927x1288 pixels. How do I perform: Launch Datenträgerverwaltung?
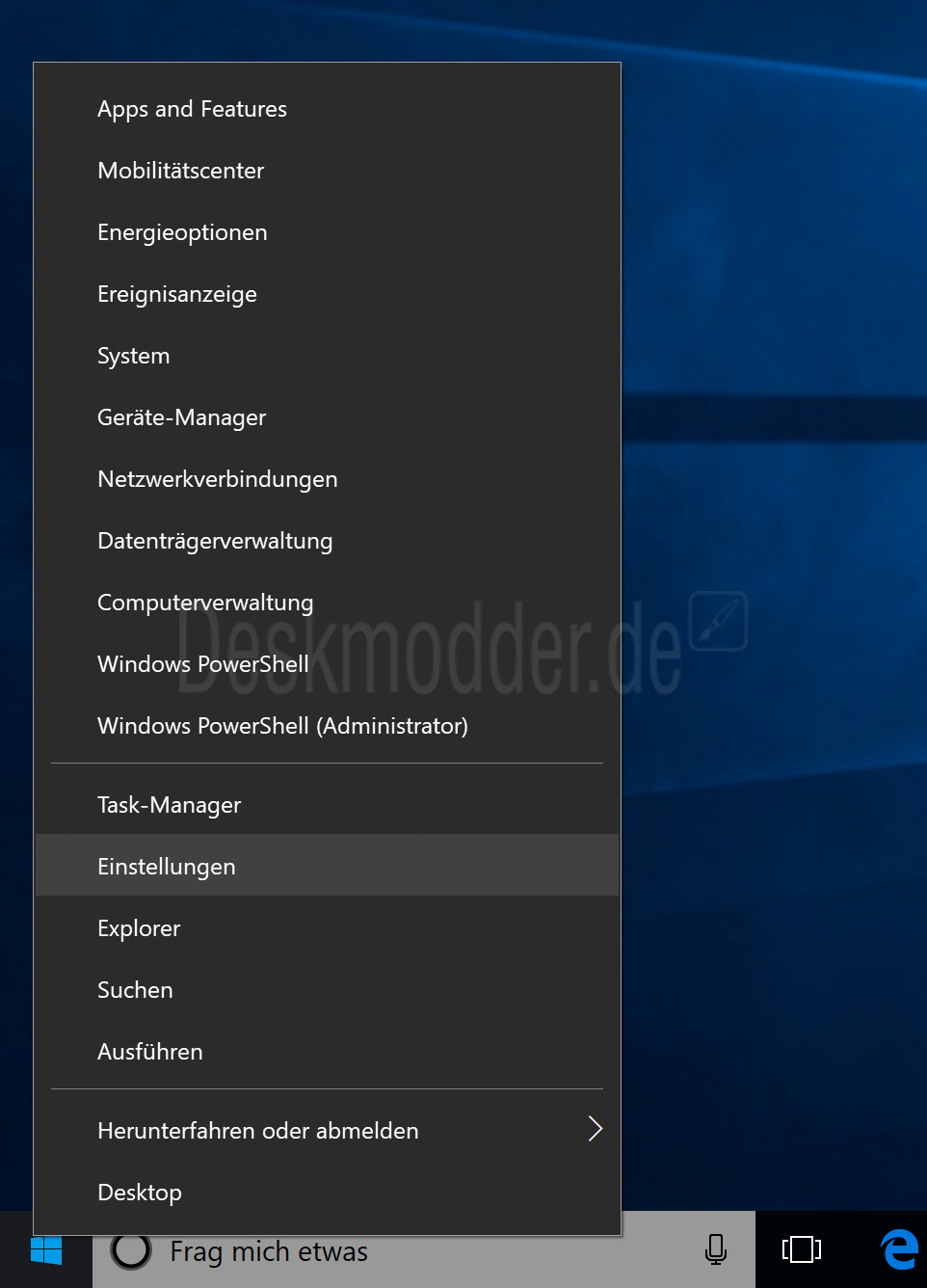328,541
